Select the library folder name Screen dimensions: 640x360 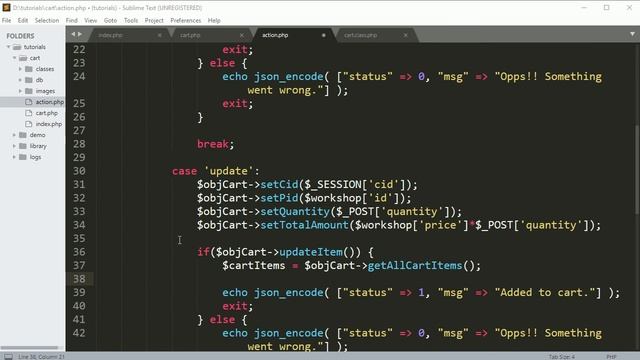point(38,146)
